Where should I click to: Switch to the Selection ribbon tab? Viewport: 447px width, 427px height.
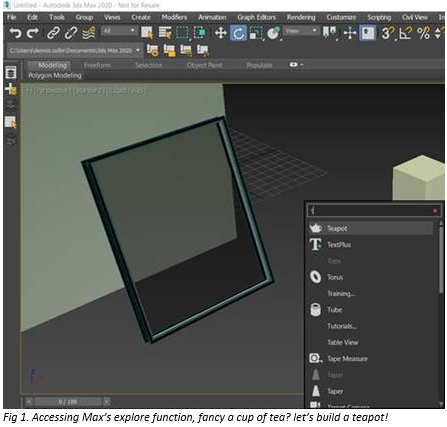pos(148,65)
